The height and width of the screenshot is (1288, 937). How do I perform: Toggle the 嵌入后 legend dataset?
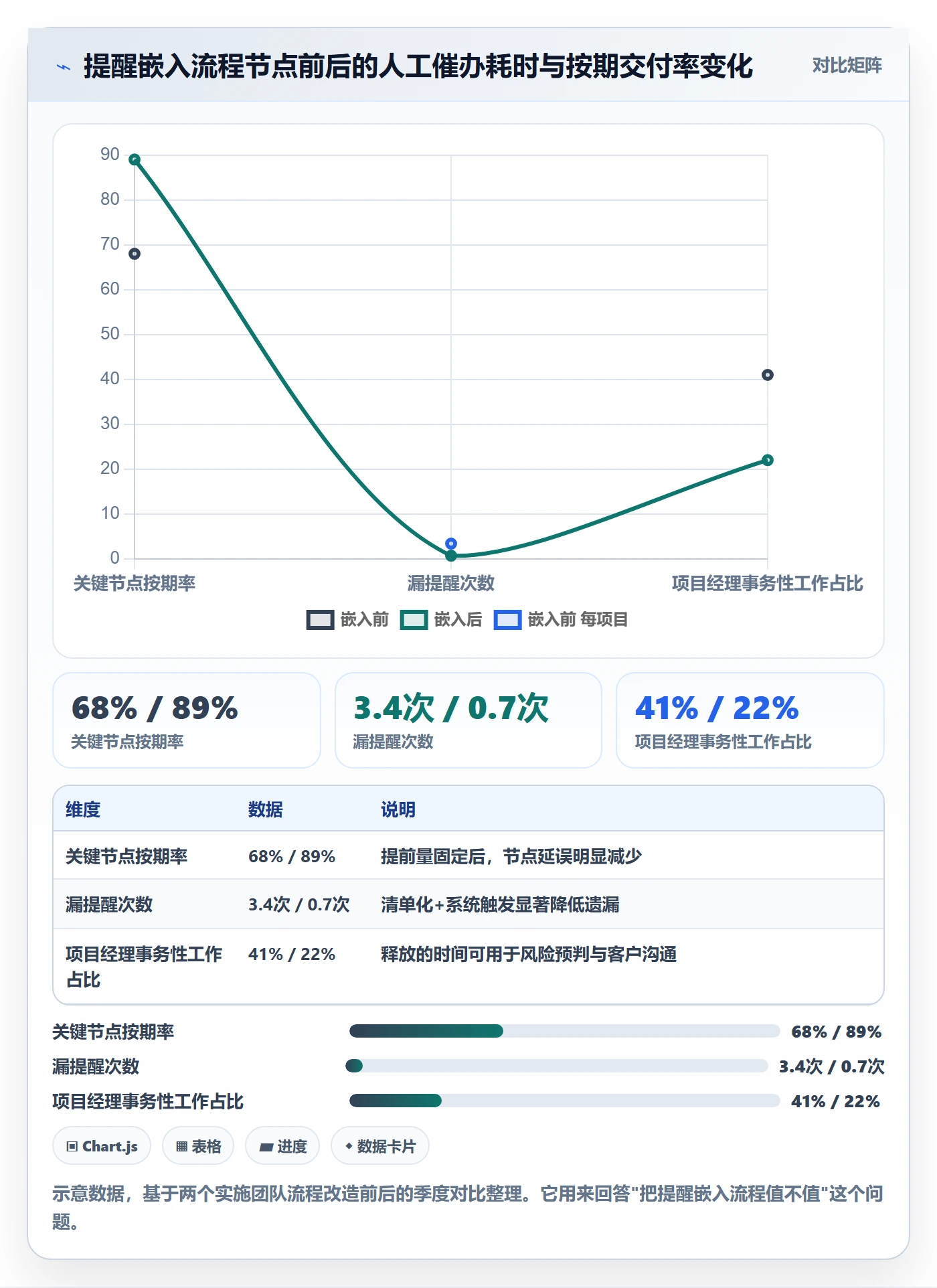tap(441, 620)
